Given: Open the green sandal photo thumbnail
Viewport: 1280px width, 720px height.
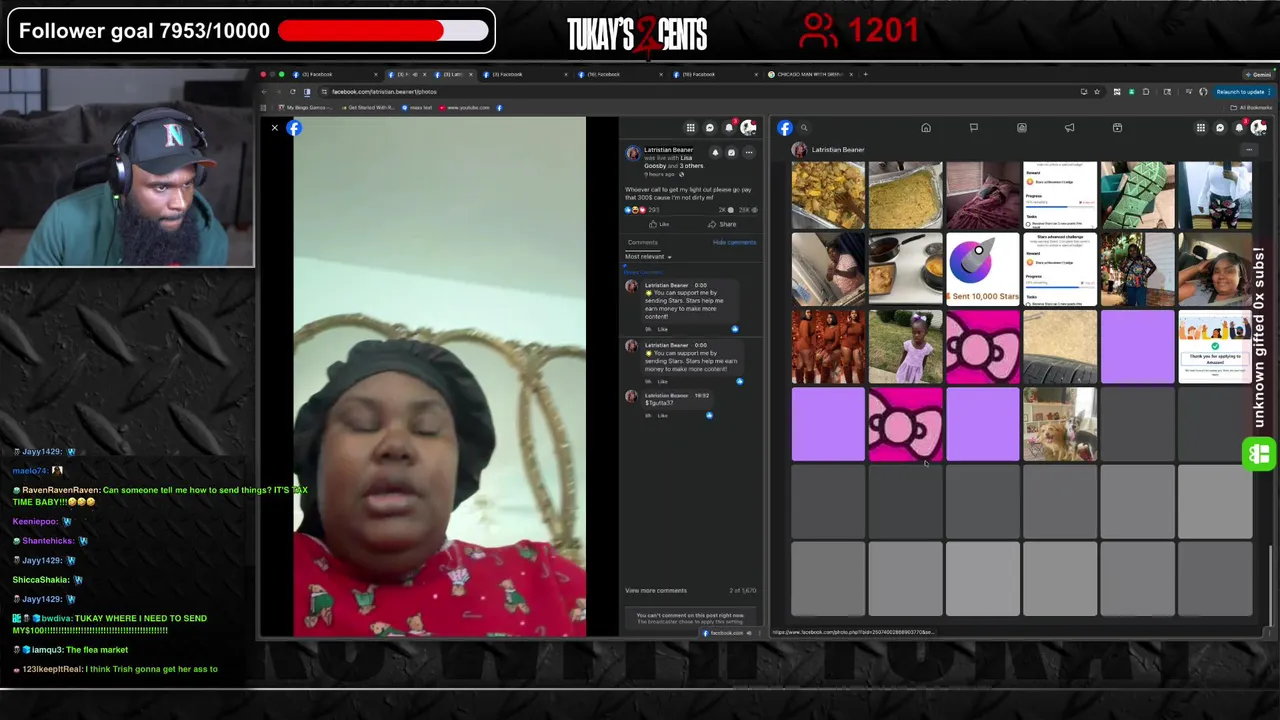Looking at the screenshot, I should [1138, 195].
